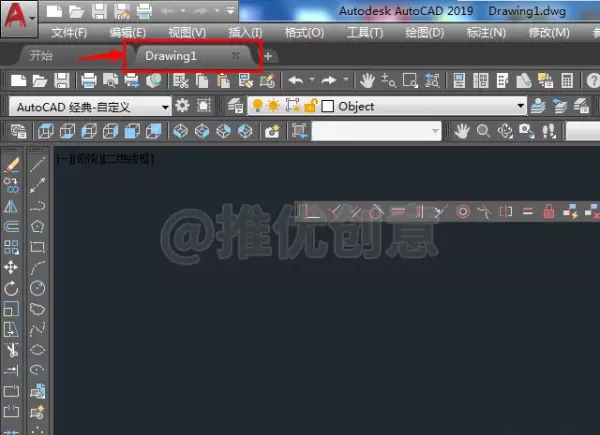Viewport: 600px width, 435px height.
Task: Click the Zoom magnifier in the view toolbar
Action: [483, 131]
